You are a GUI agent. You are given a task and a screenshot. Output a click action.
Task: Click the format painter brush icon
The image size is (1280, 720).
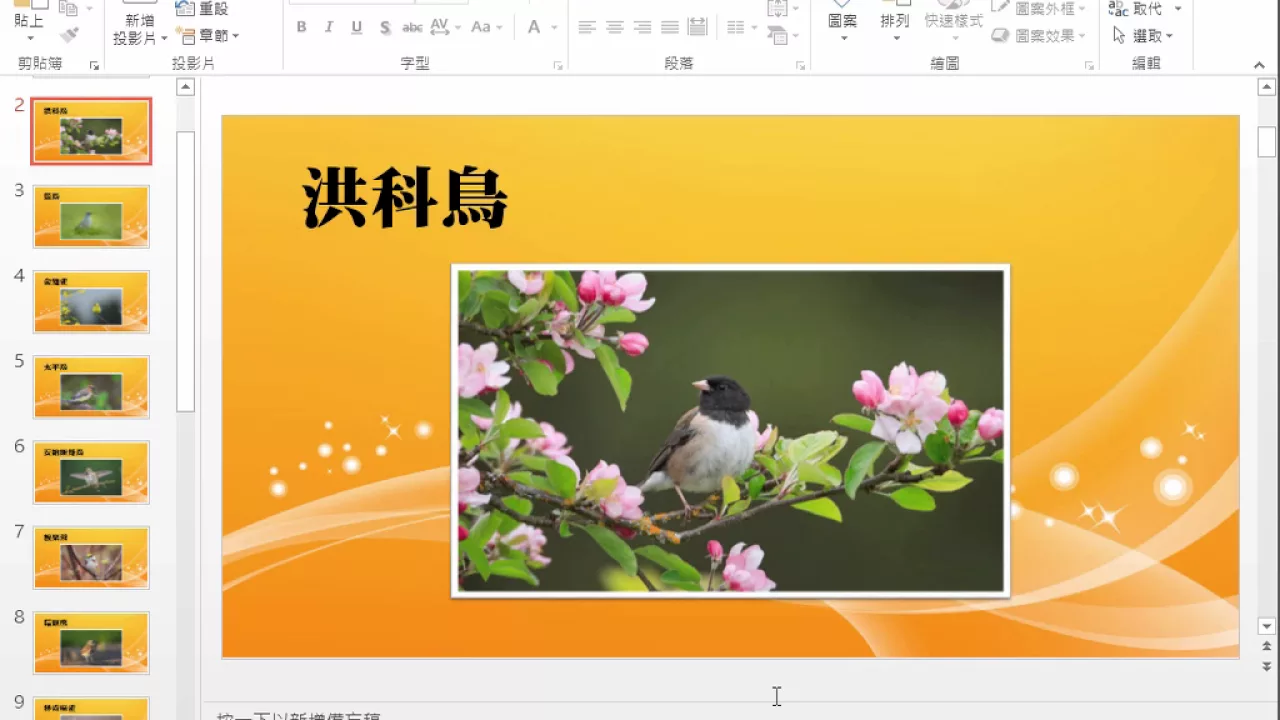[69, 35]
